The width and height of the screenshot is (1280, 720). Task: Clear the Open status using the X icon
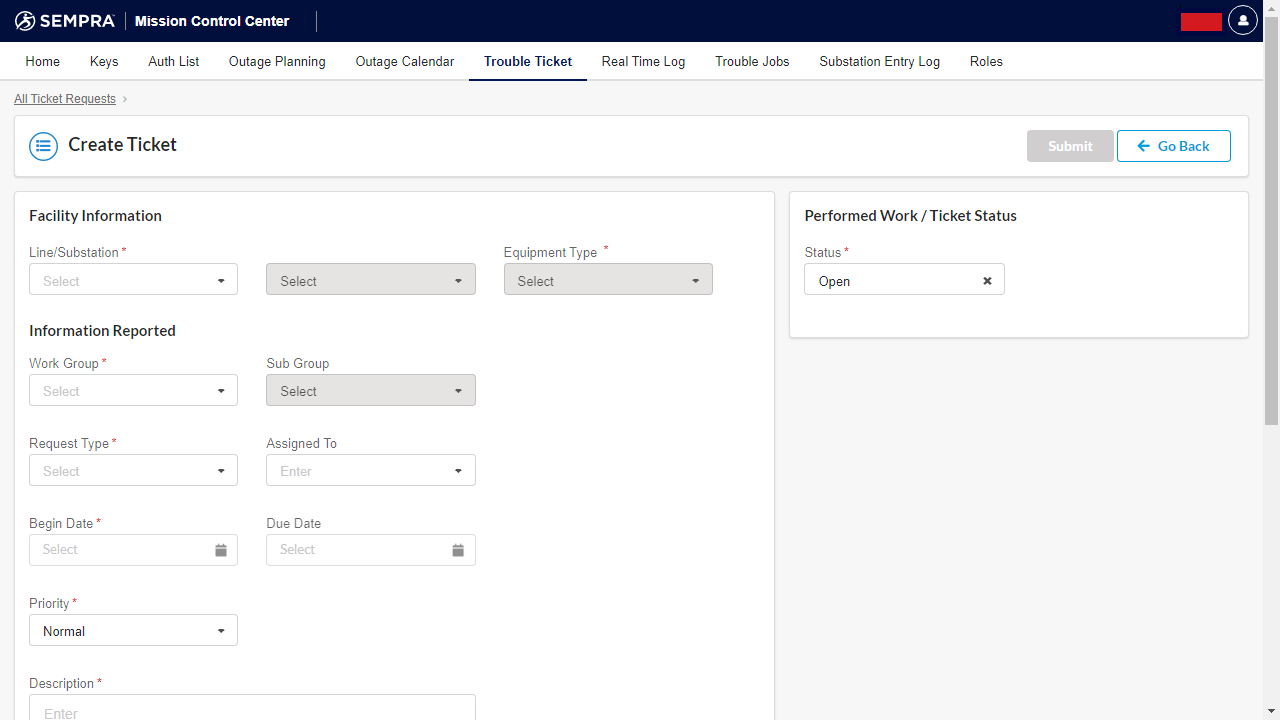coord(987,280)
